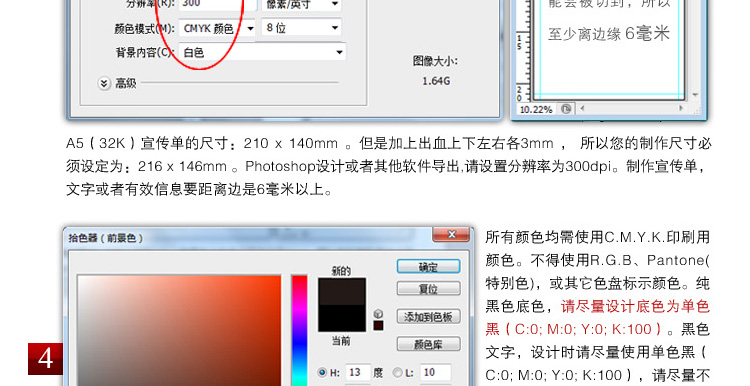The width and height of the screenshot is (750, 386).
Task: Close the 拾色器 color picker dialog
Action: click(x=451, y=234)
